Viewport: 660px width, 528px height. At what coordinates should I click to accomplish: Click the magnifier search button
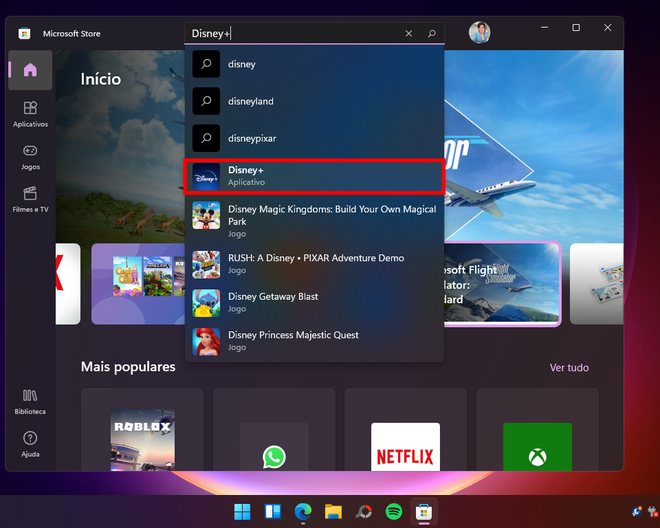(x=432, y=33)
